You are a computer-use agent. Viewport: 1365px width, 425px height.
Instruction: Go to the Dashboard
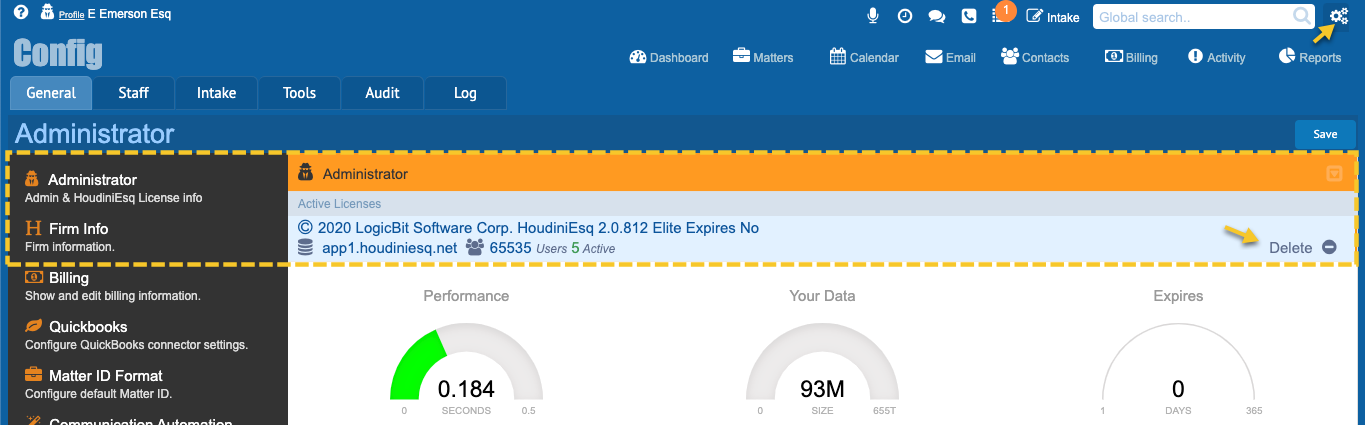tap(669, 57)
